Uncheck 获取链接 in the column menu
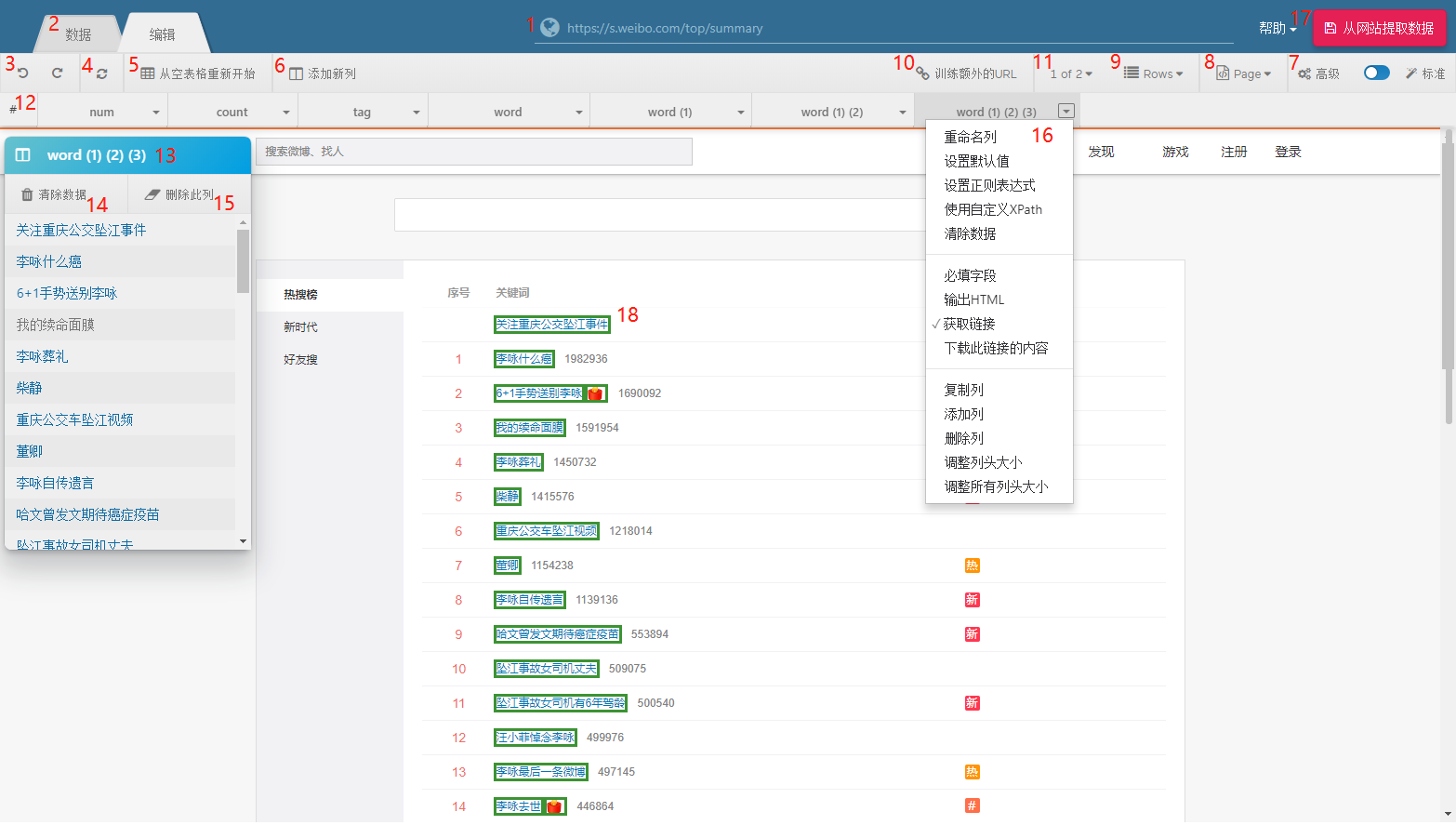The width and height of the screenshot is (1456, 825). click(969, 324)
